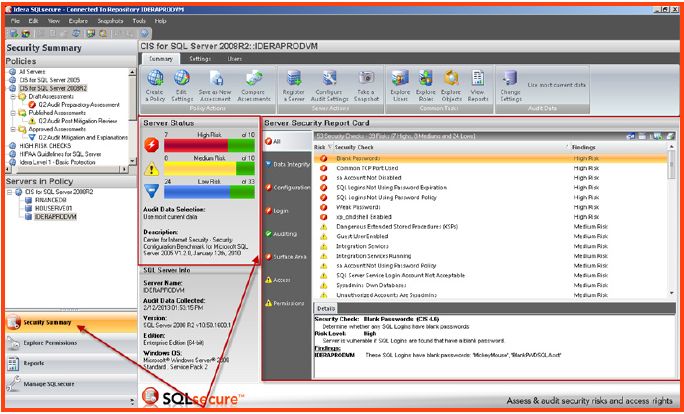
Task: Sort by the Findings column header
Action: point(619,147)
